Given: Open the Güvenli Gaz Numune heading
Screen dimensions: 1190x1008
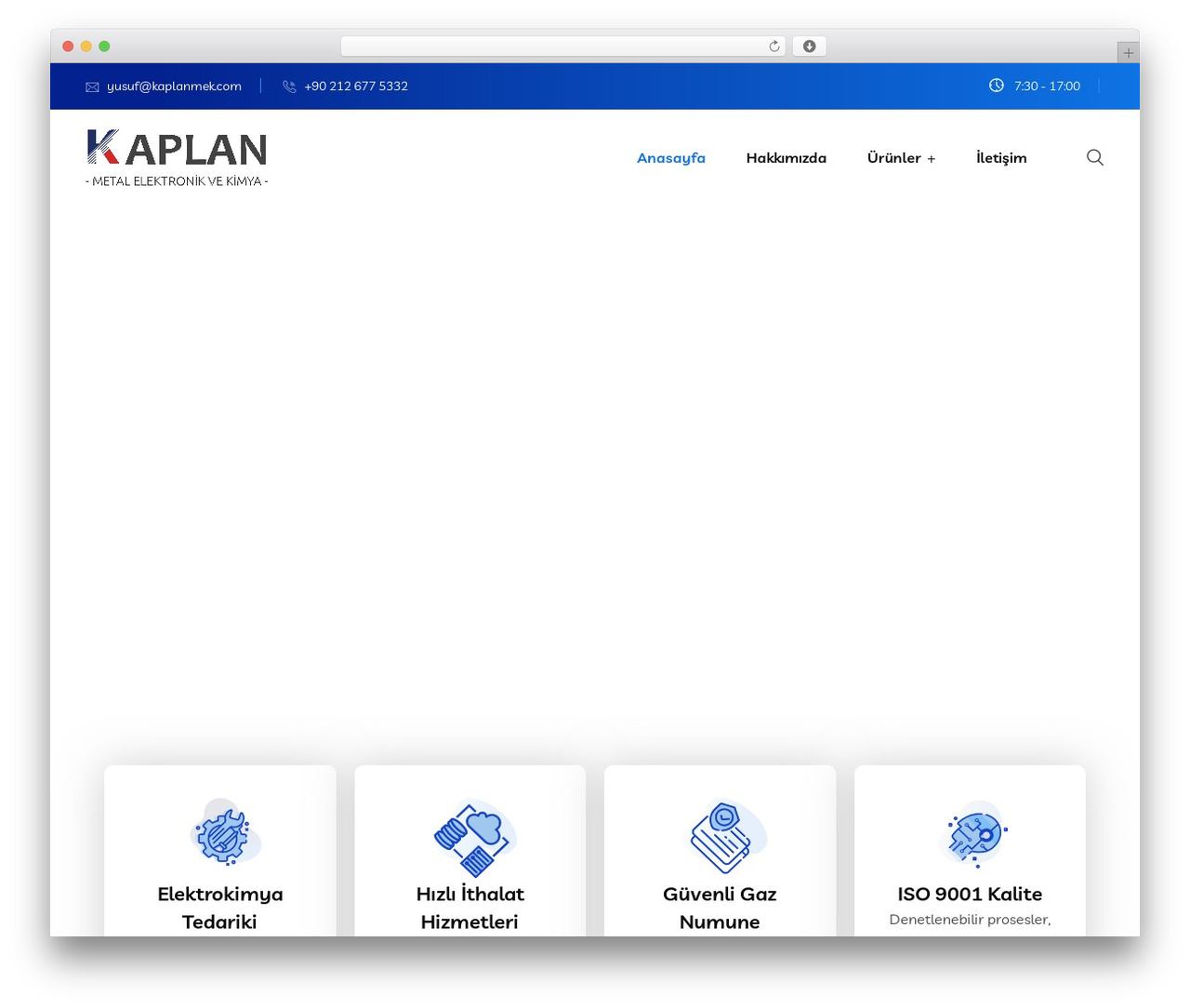Looking at the screenshot, I should tap(720, 908).
